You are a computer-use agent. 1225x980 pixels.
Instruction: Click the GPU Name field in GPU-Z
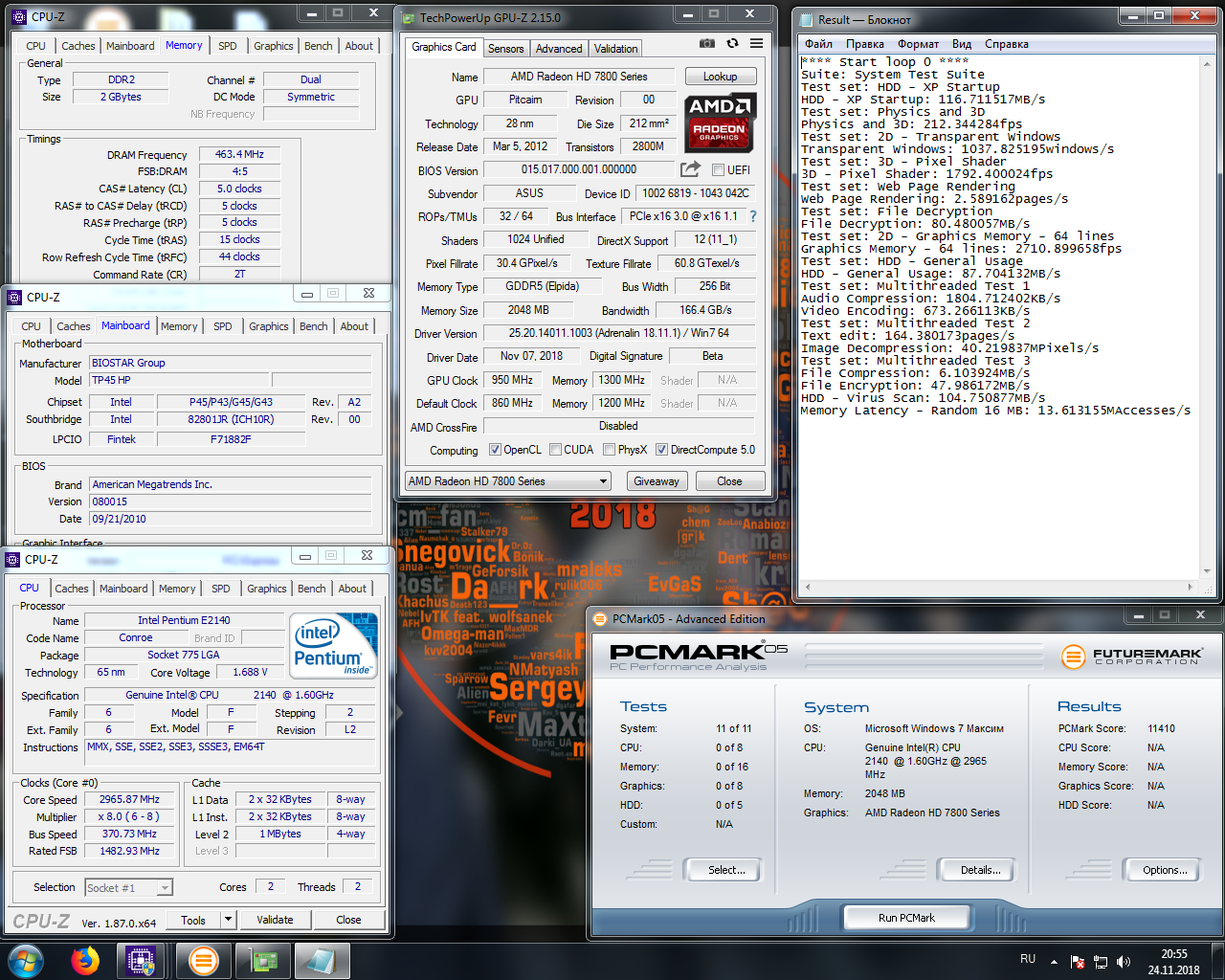click(x=579, y=77)
